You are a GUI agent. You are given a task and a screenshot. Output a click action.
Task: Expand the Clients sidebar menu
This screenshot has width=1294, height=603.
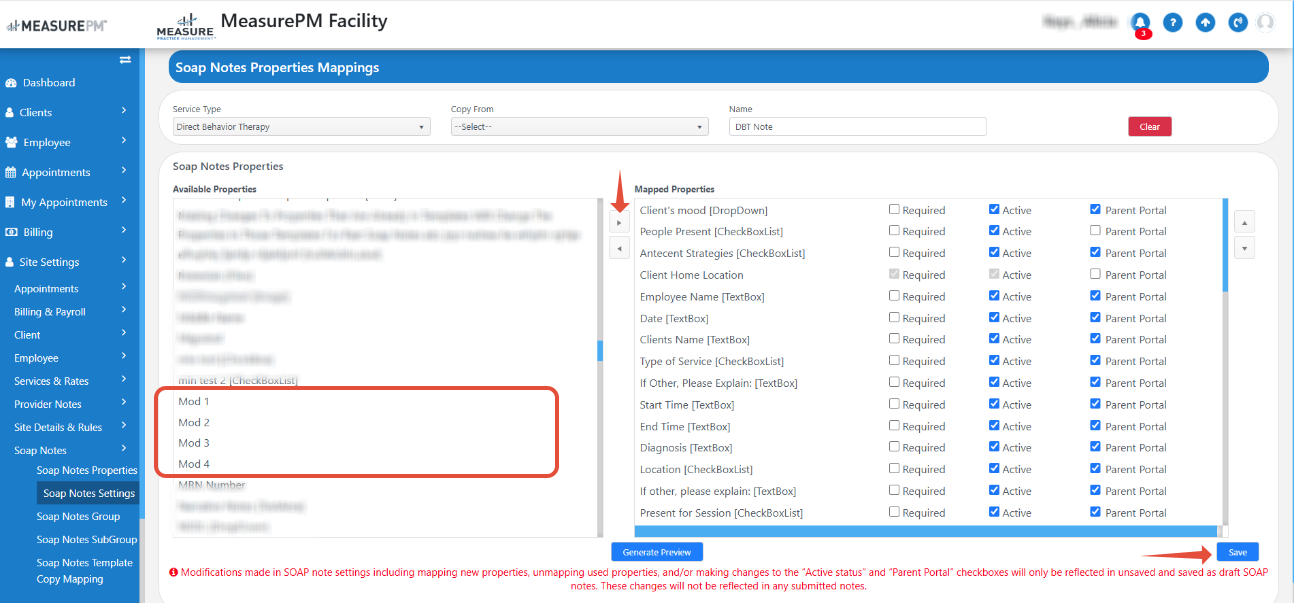[124, 111]
